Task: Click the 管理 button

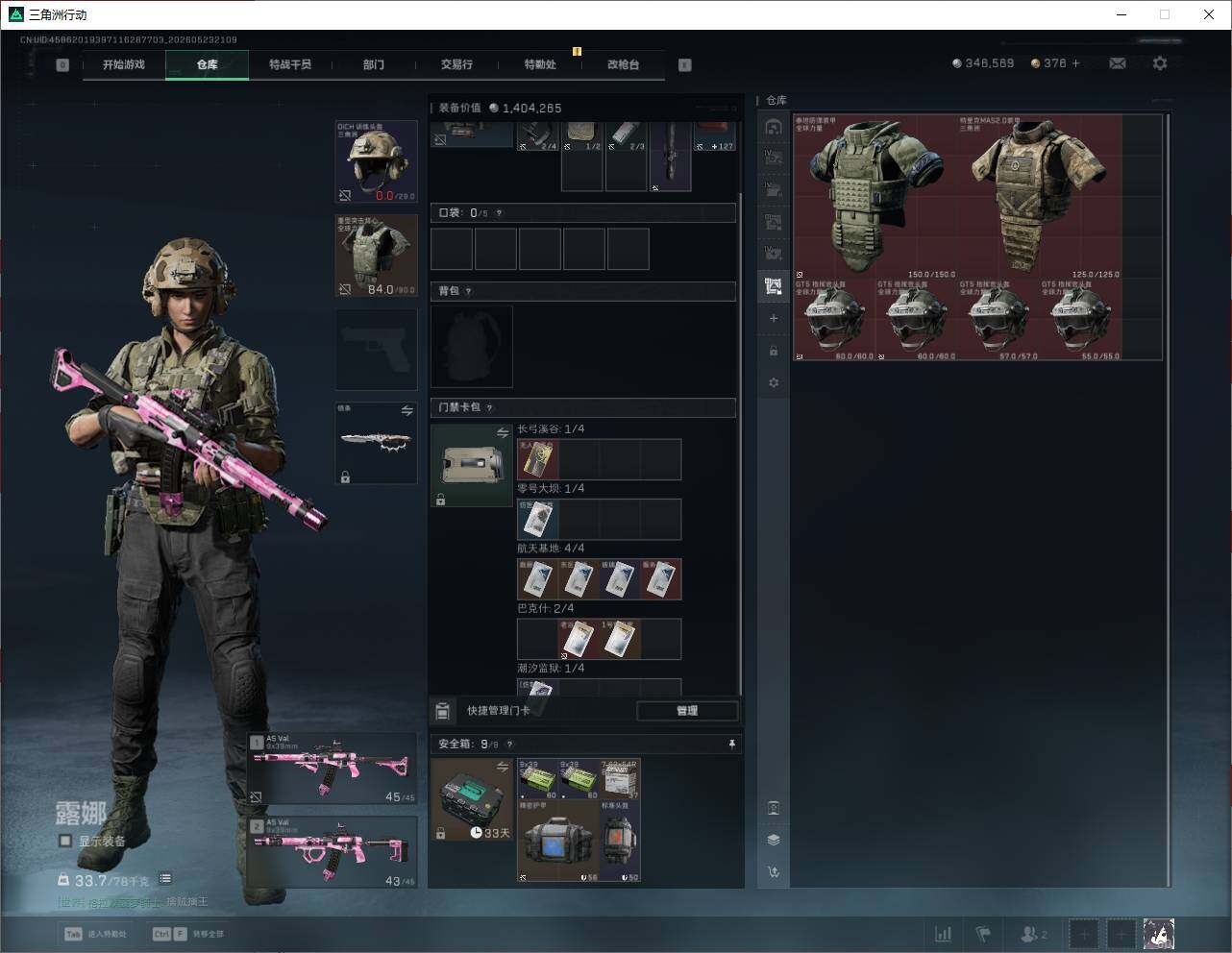Action: tap(687, 711)
